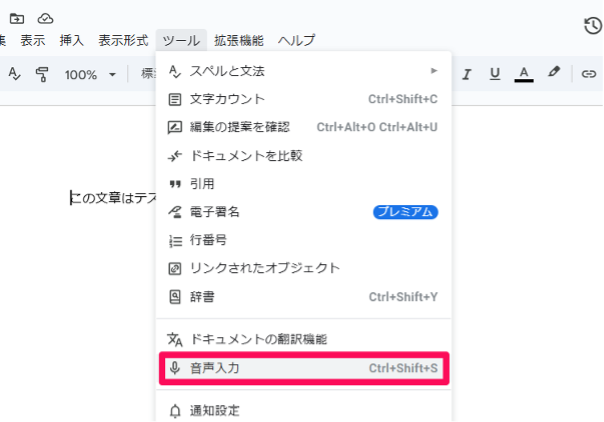Choose 編集の提案を確認
Screen dimensions: 604x422
304,127
